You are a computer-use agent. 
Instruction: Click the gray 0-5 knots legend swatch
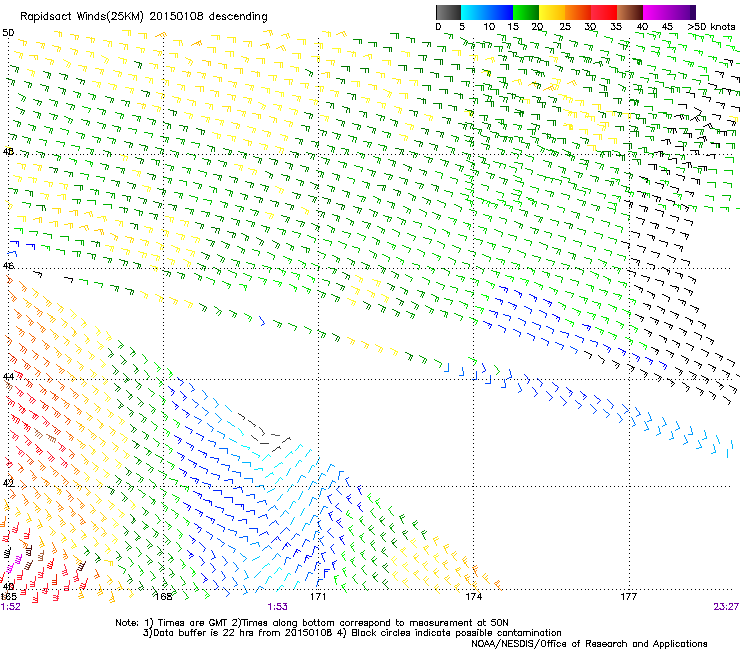click(448, 12)
